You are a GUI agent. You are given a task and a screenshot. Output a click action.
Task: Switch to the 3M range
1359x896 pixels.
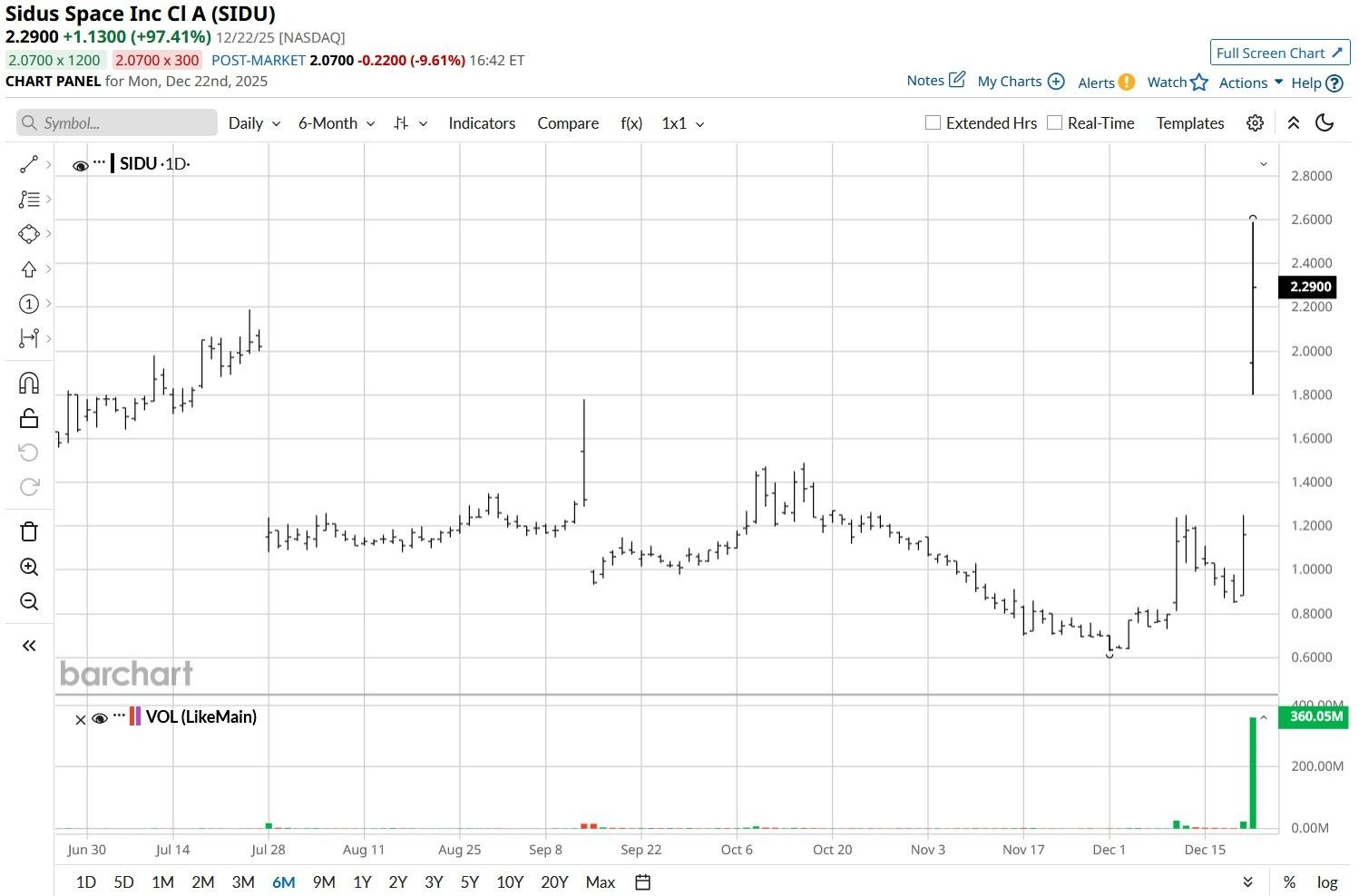(x=243, y=882)
